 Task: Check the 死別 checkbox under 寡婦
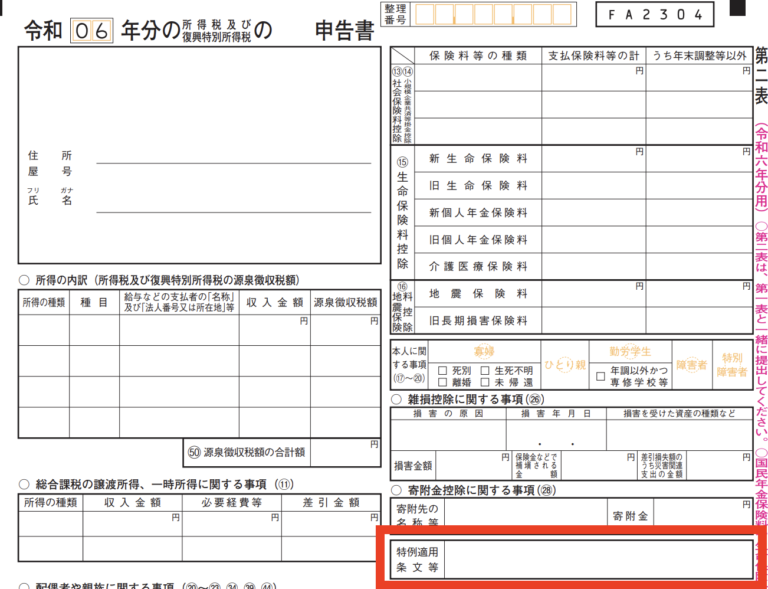pyautogui.click(x=443, y=369)
